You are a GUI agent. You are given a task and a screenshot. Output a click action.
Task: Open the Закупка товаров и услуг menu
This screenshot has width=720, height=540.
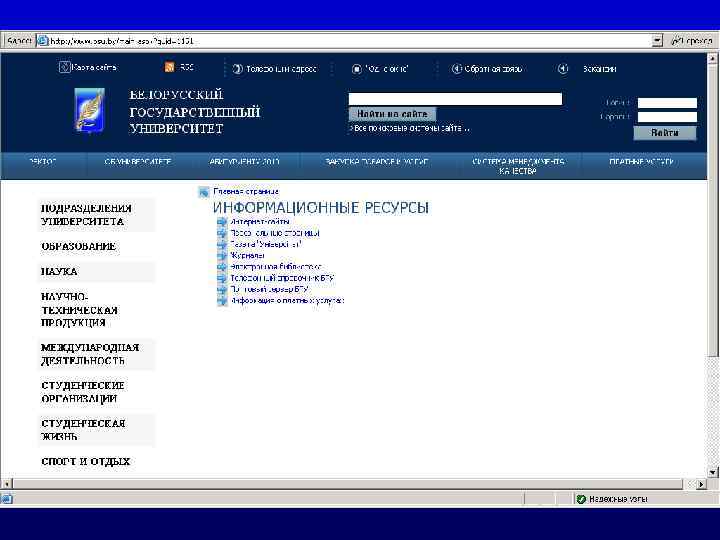377,162
